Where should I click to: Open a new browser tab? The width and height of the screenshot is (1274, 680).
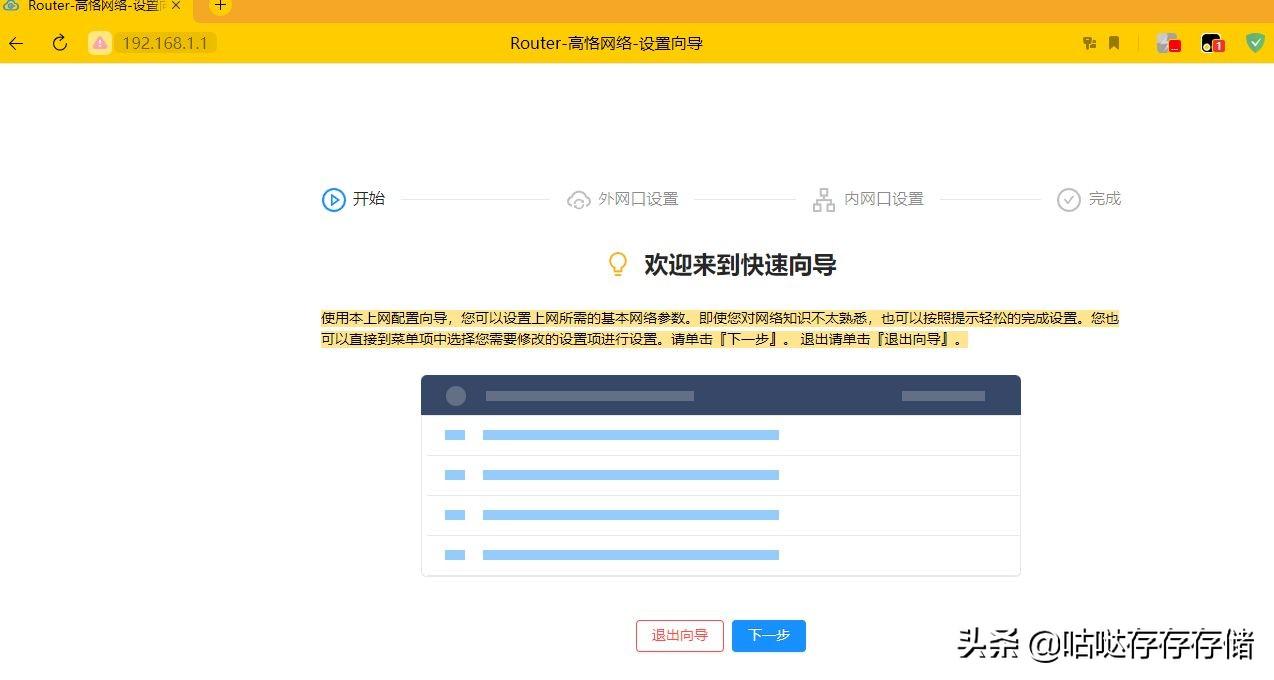tap(218, 7)
